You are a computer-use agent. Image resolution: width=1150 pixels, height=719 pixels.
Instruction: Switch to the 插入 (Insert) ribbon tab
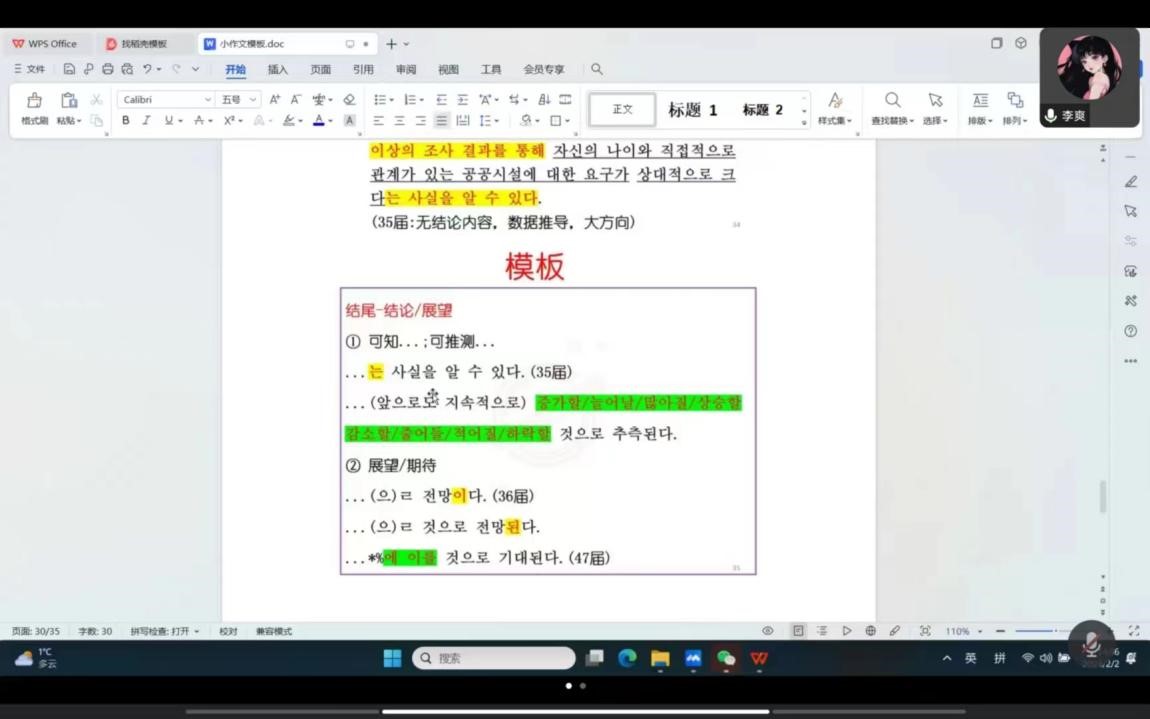pos(277,70)
